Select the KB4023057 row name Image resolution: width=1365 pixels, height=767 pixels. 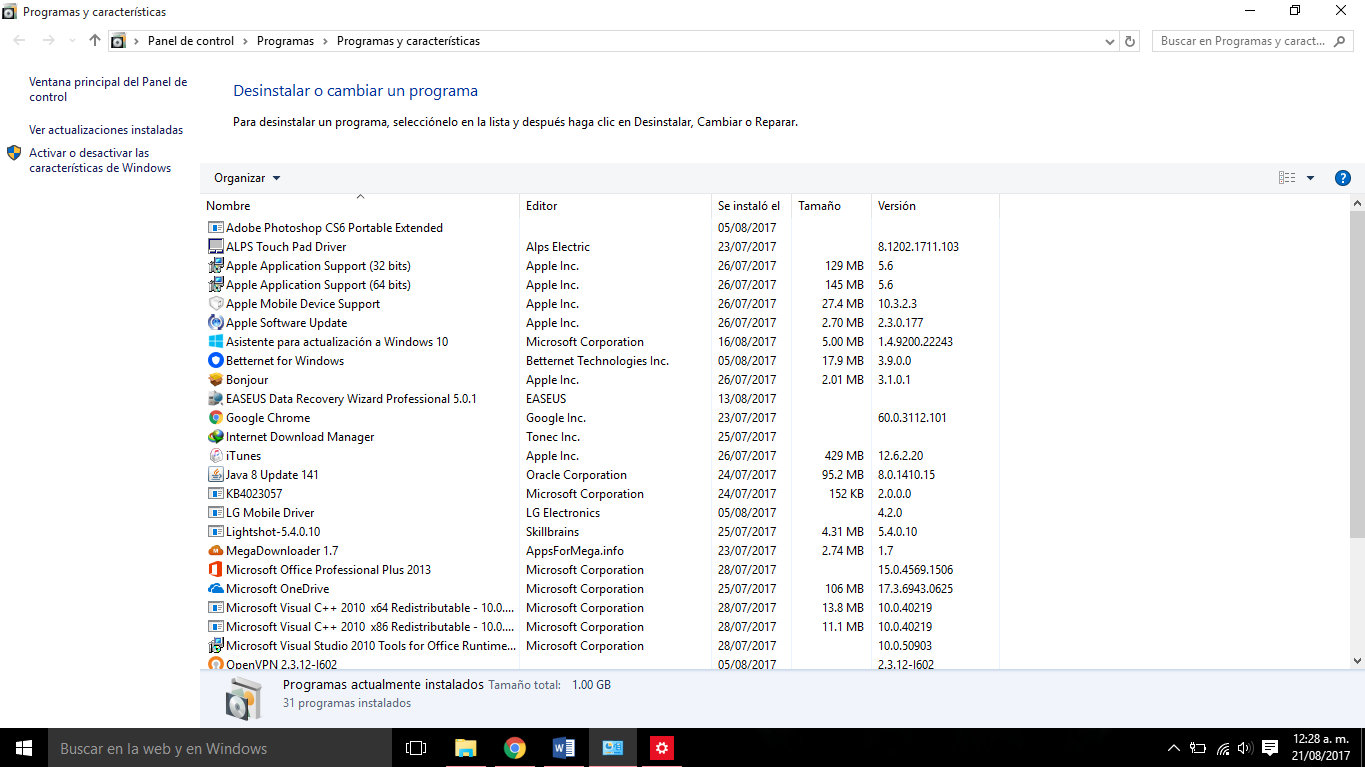click(x=254, y=494)
